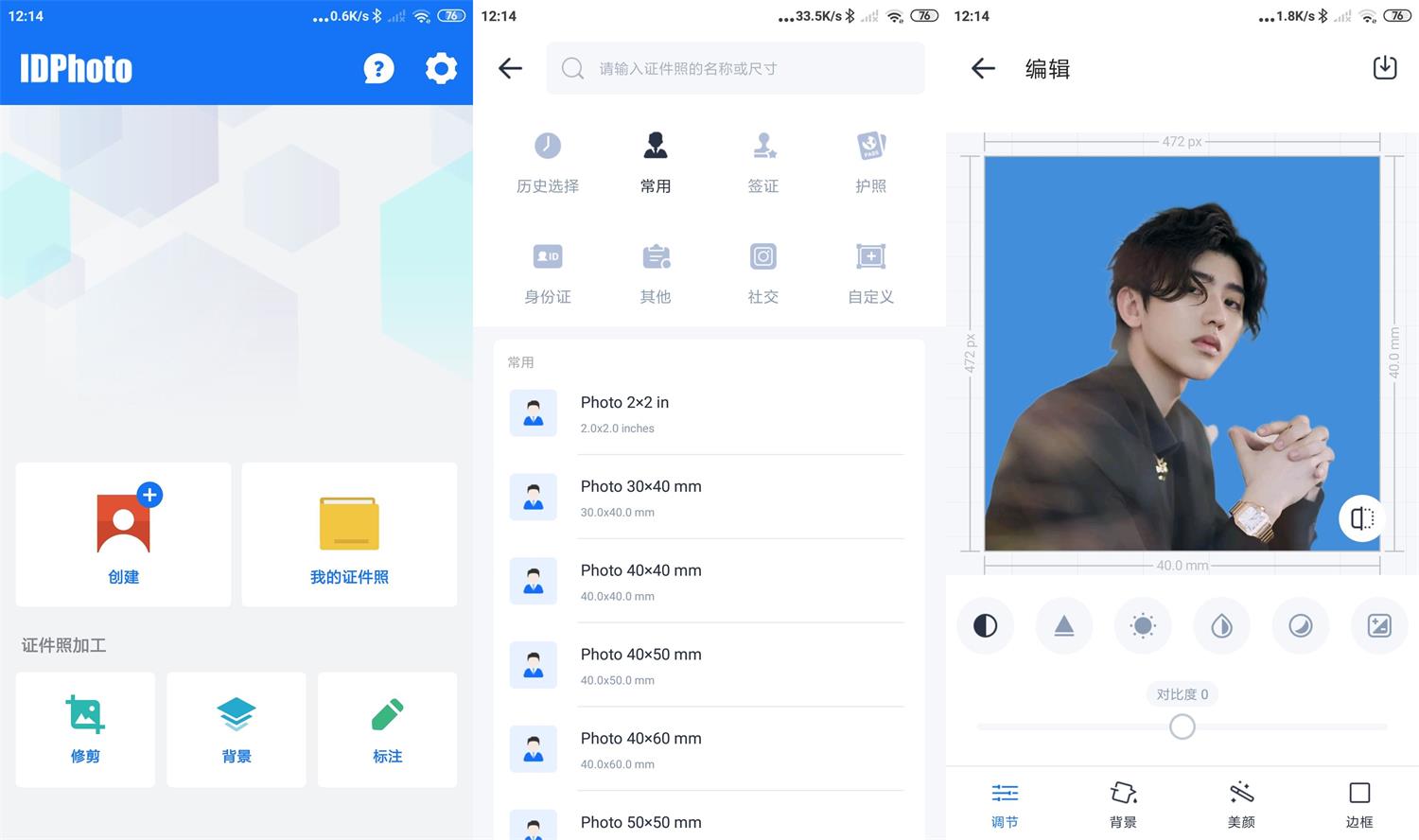1419x840 pixels.
Task: Open the 历史选择 history selection
Action: click(547, 161)
